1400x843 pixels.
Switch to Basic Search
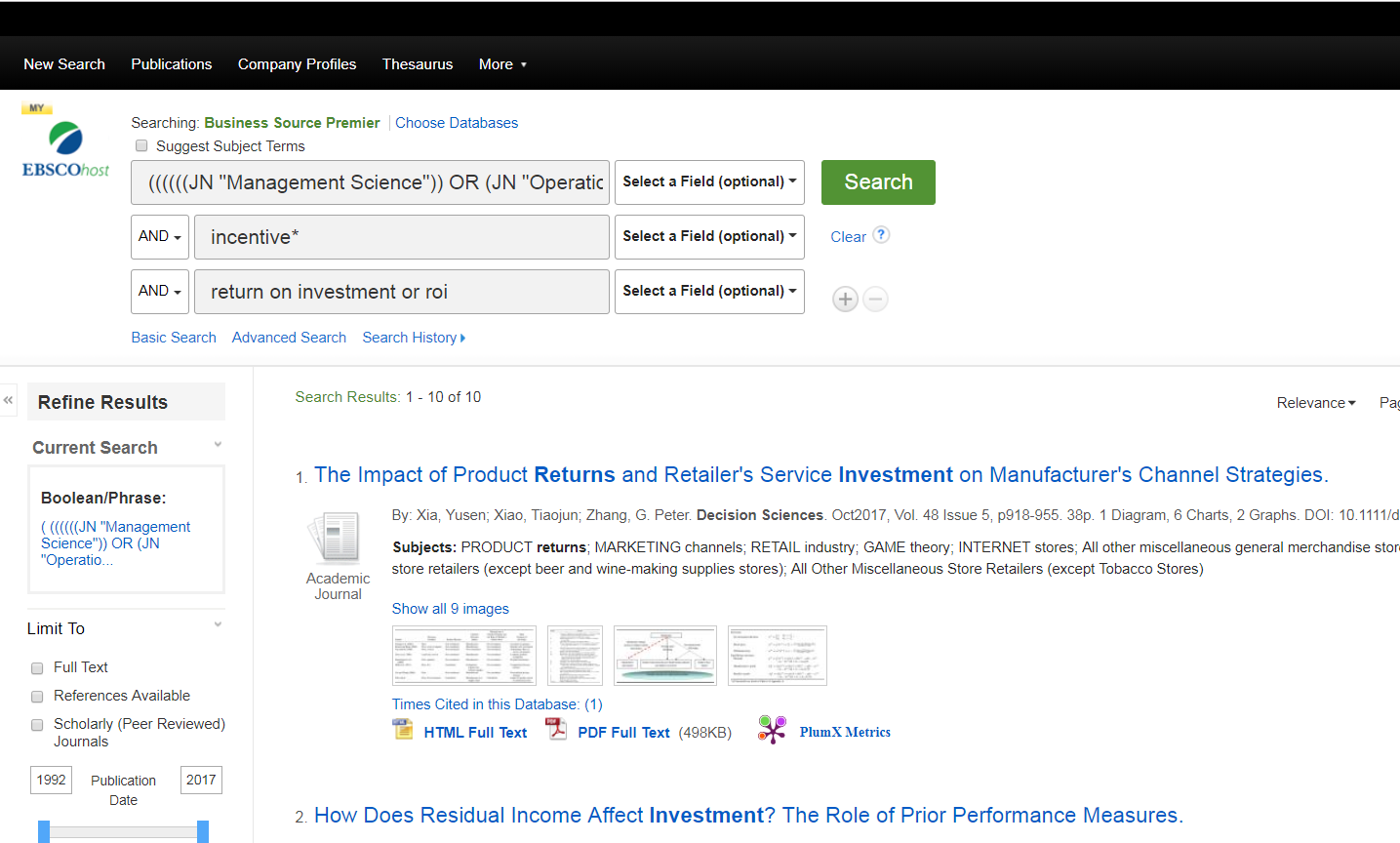click(174, 338)
